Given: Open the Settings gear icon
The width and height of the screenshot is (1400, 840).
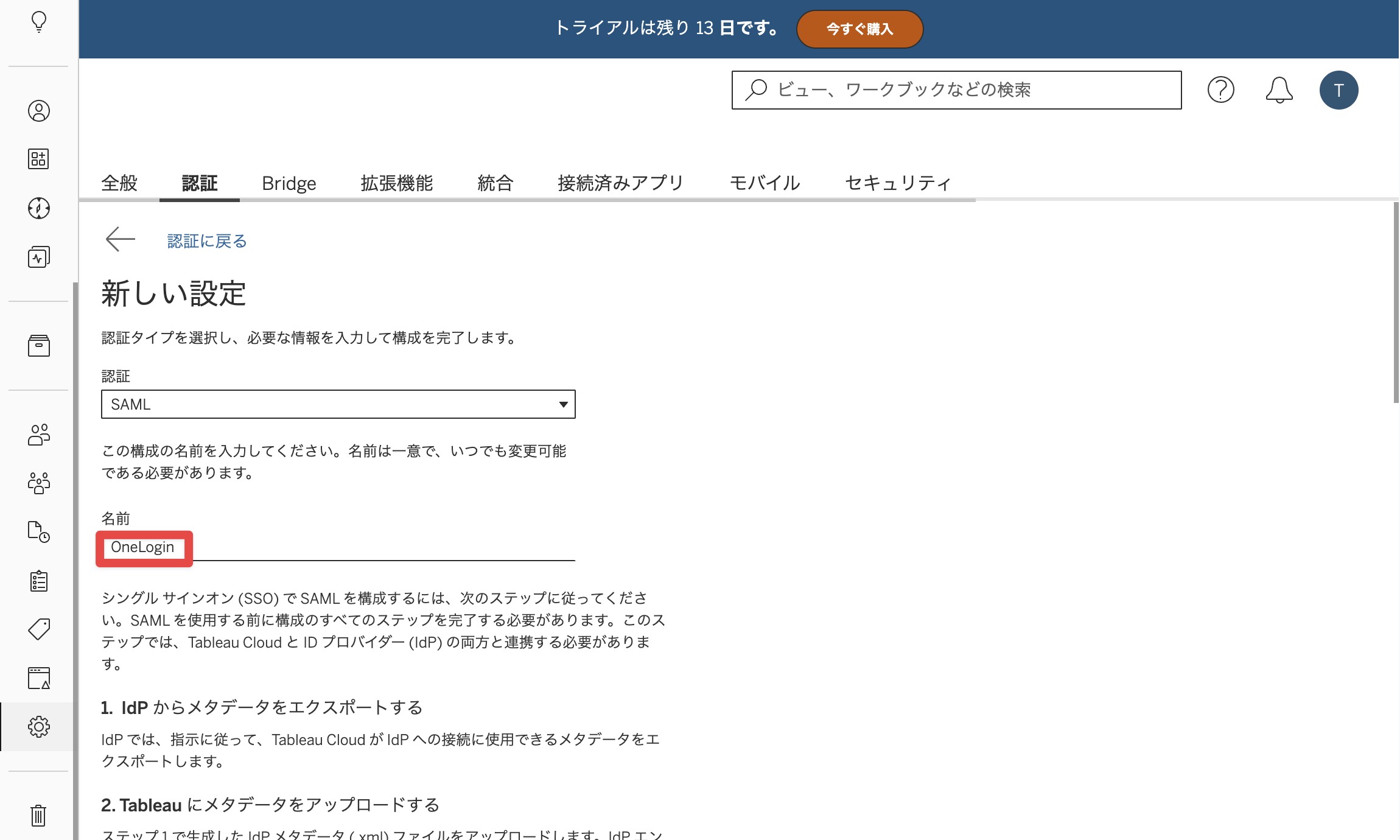Looking at the screenshot, I should [x=39, y=726].
